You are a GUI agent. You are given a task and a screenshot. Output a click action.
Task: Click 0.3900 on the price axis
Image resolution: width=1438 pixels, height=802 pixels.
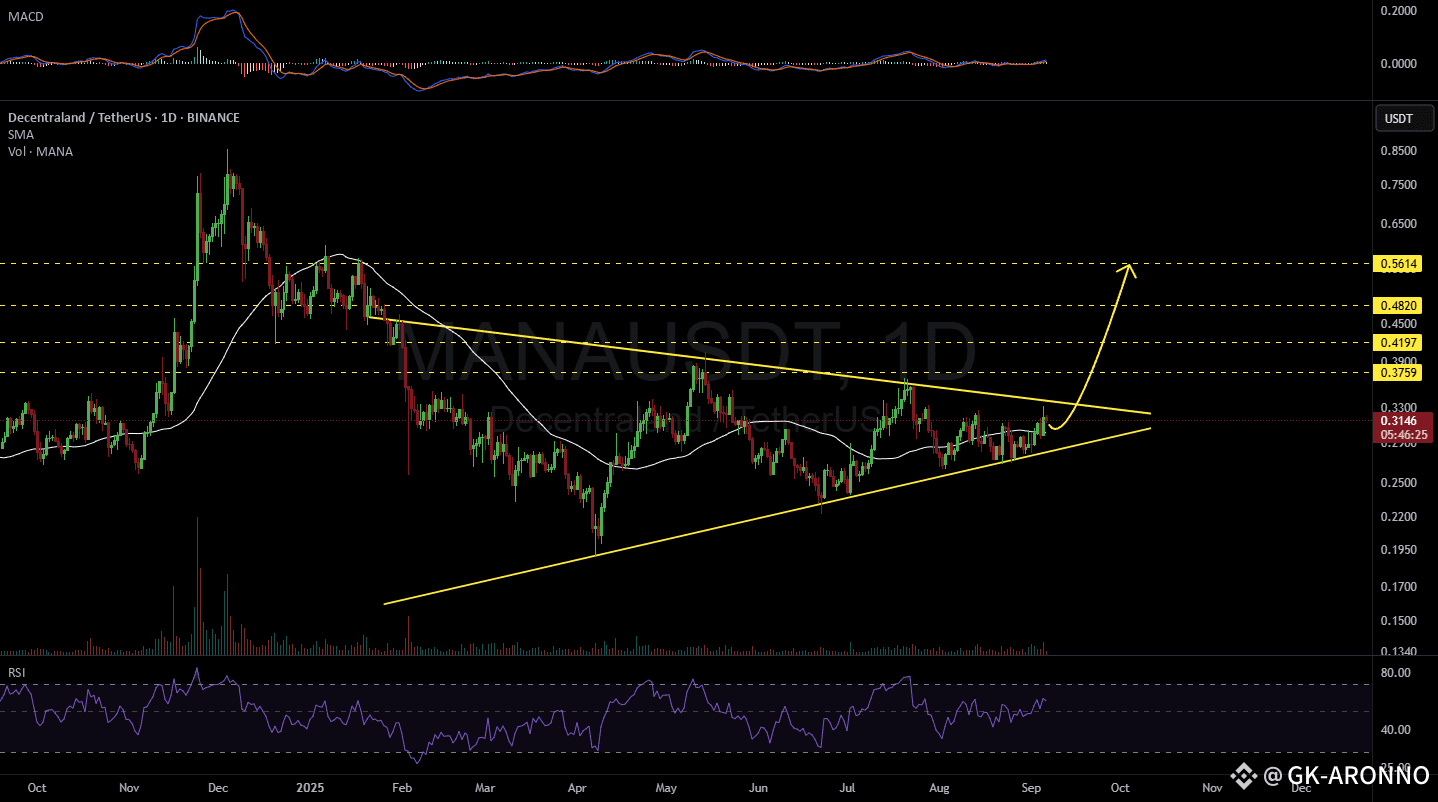coord(1399,361)
